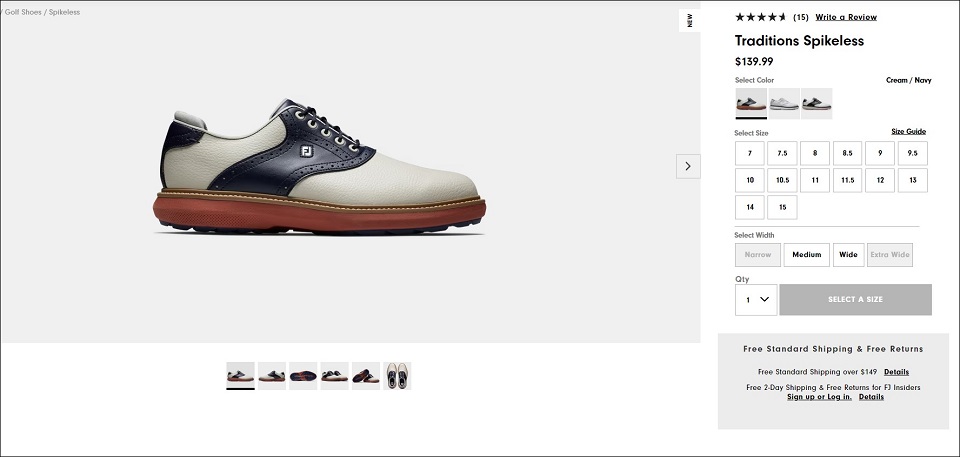Click the next image arrow

pyautogui.click(x=688, y=166)
